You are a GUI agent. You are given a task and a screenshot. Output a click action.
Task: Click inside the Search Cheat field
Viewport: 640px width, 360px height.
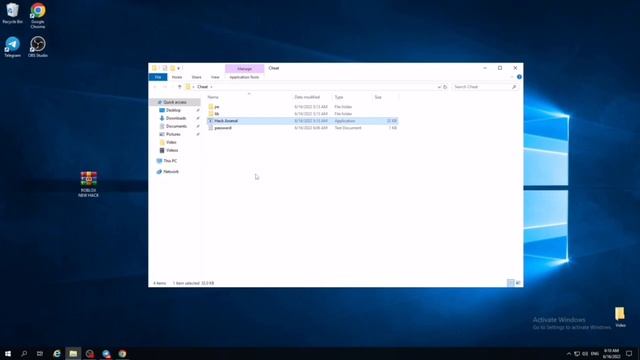tap(482, 87)
